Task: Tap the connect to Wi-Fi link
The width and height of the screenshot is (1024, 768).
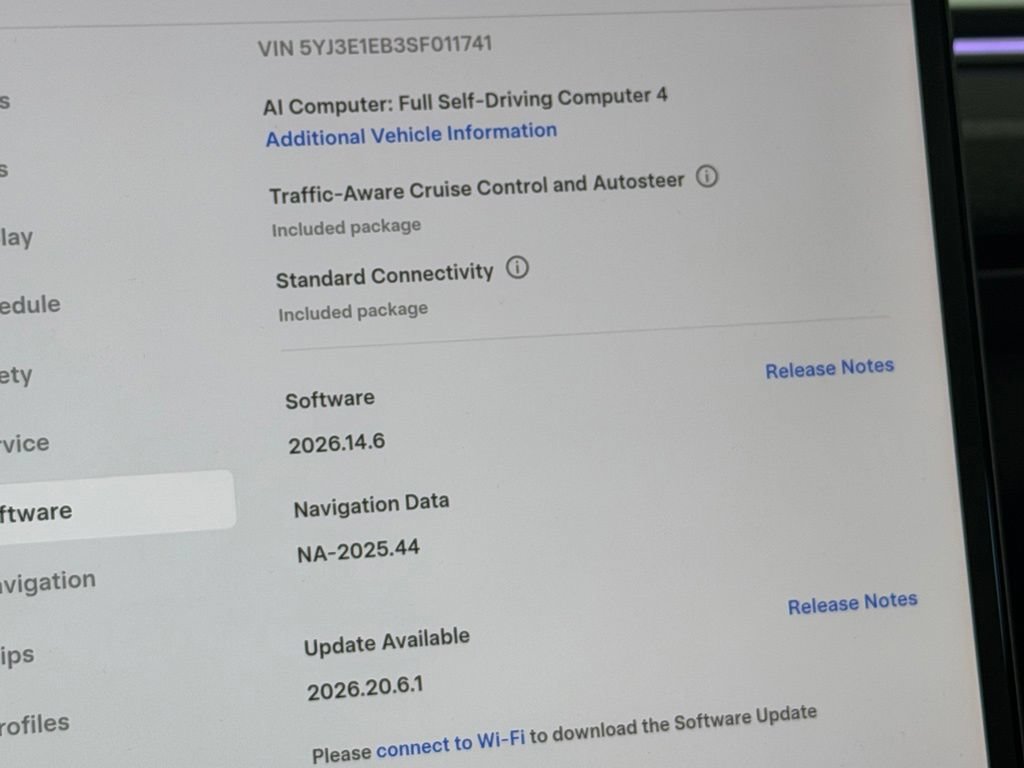Action: point(451,744)
